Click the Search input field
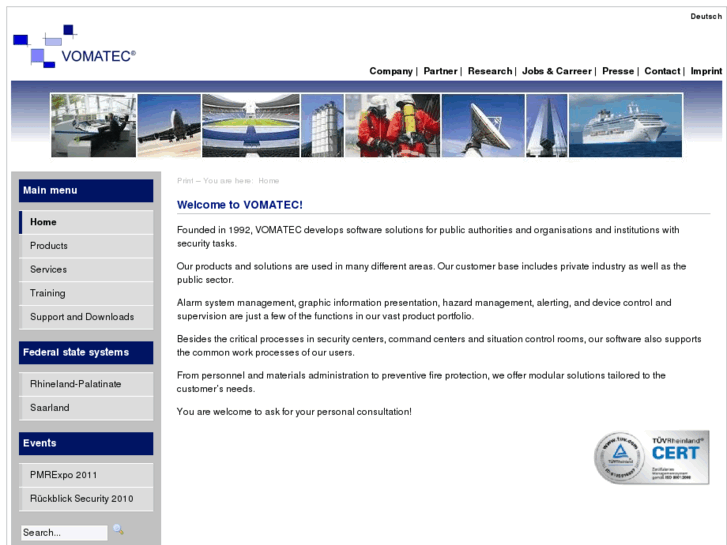 tap(64, 532)
